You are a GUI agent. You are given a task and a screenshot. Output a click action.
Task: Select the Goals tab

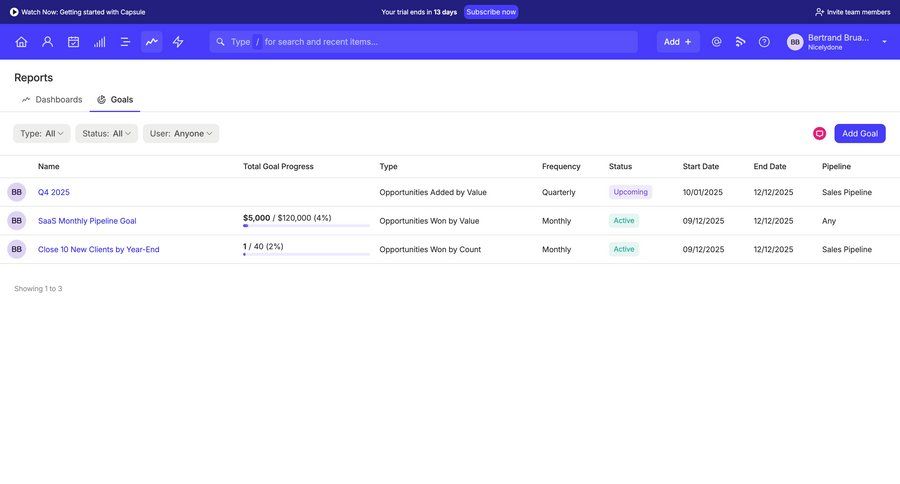pyautogui.click(x=115, y=100)
